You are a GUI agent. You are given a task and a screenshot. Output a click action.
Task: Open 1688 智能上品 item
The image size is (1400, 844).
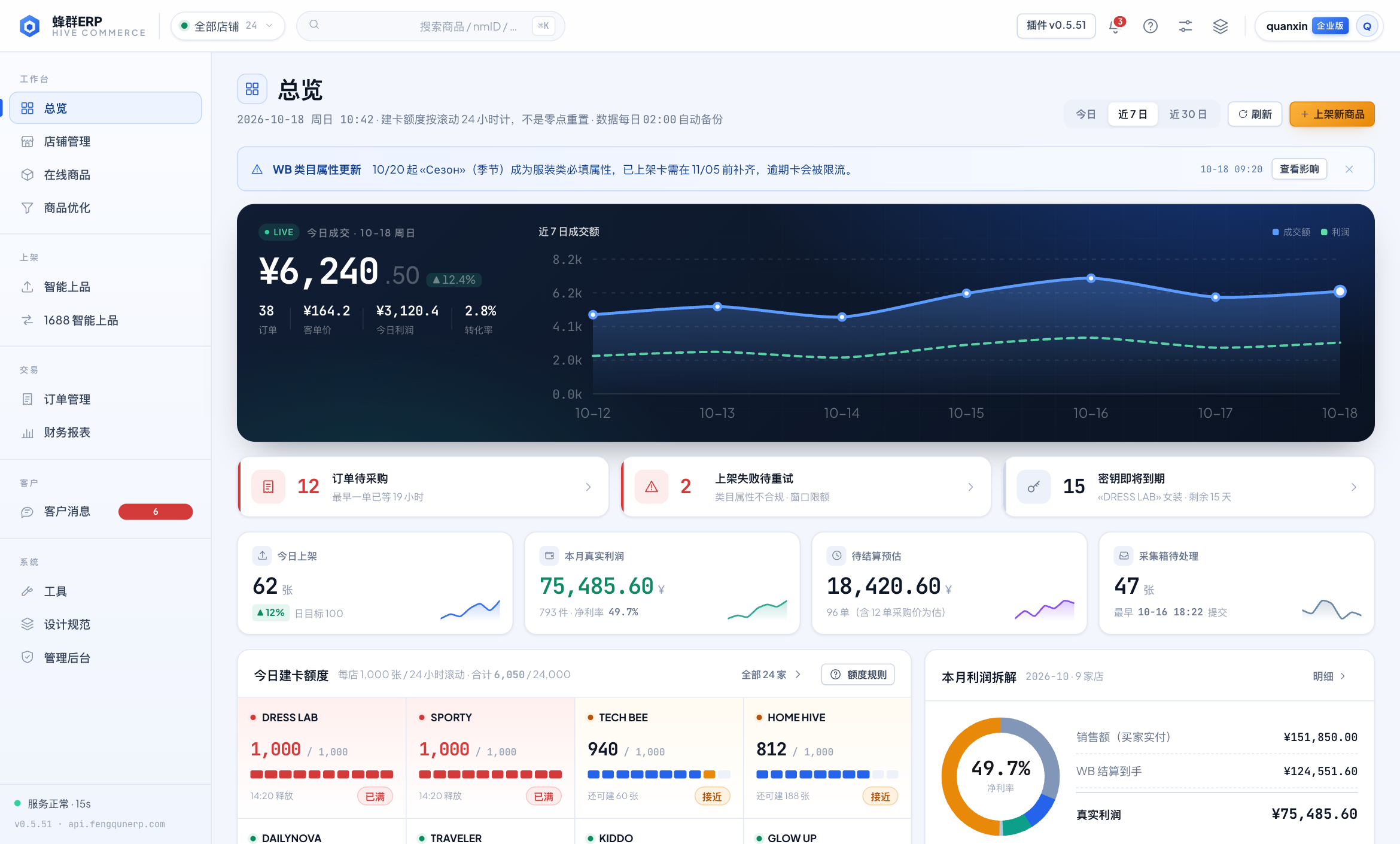pos(105,320)
